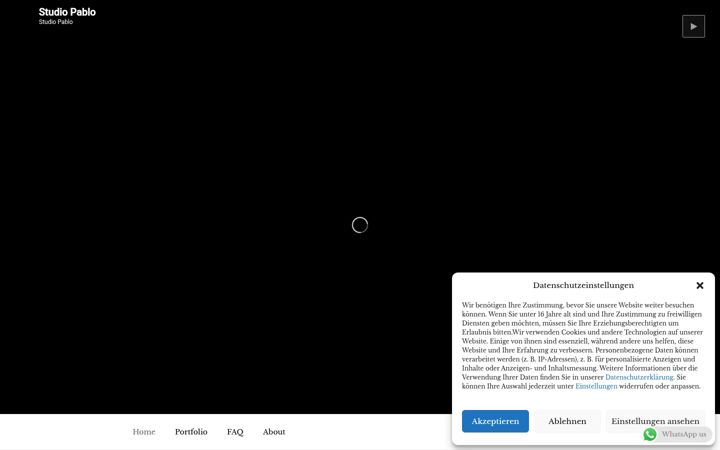Open Einstellungen ansehen button
Viewport: 720px width, 450px height.
pos(655,421)
